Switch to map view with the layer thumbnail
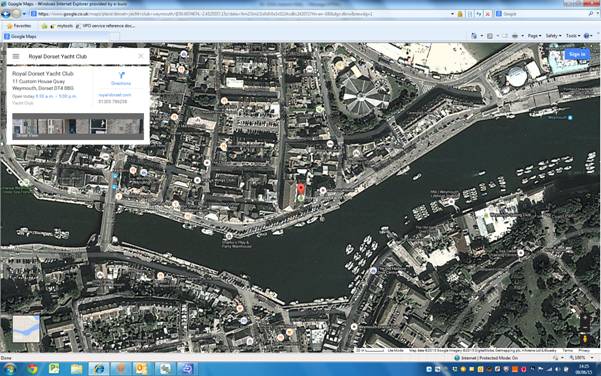 tap(26, 329)
